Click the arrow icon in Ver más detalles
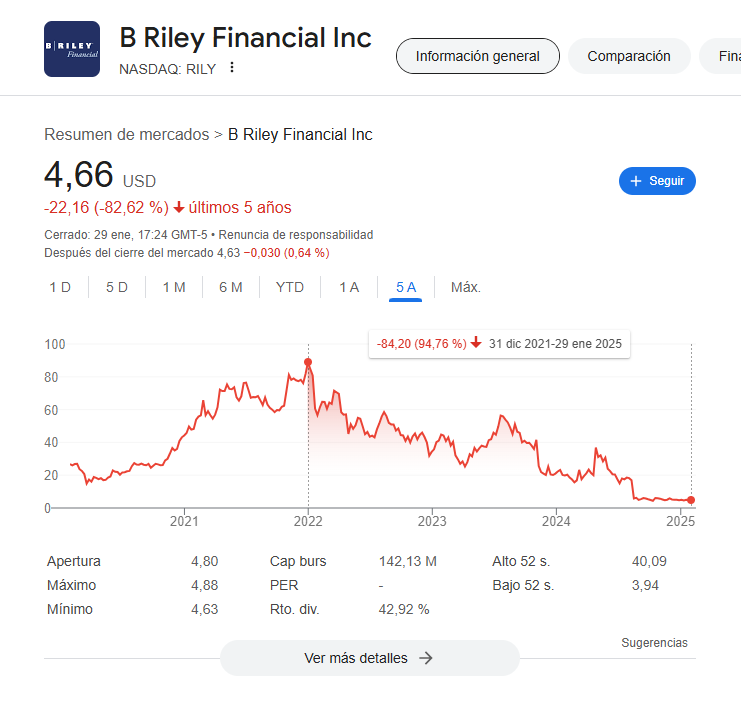Viewport: 741px width, 702px height. 426,658
